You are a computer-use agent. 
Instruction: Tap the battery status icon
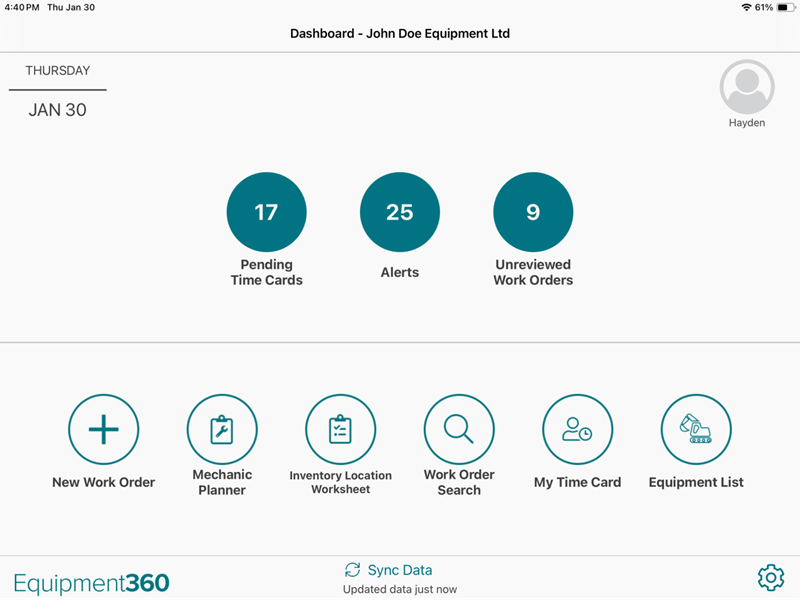[786, 7]
